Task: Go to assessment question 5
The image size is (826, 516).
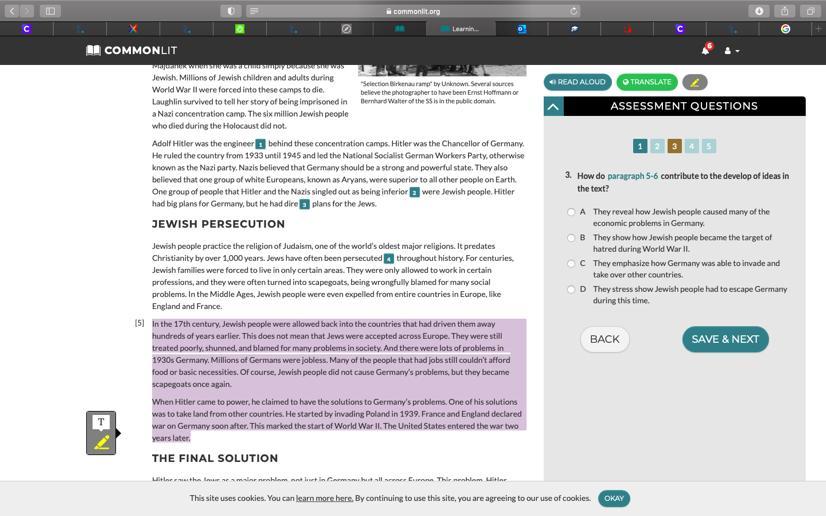Action: [x=709, y=146]
